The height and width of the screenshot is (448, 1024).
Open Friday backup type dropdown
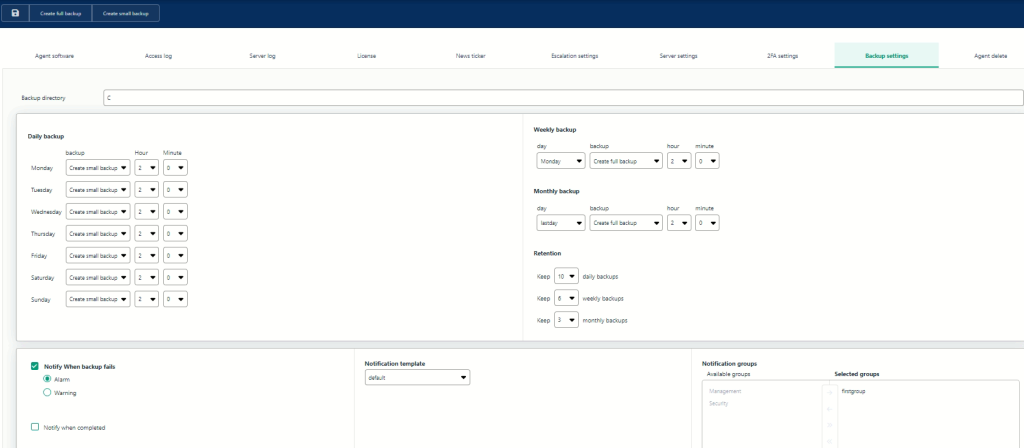click(98, 255)
